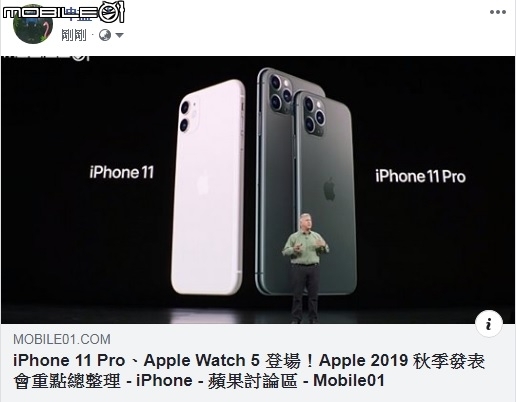
Task: Click the "蘋果討論區 - Mobile01" title line
Action: 296,381
